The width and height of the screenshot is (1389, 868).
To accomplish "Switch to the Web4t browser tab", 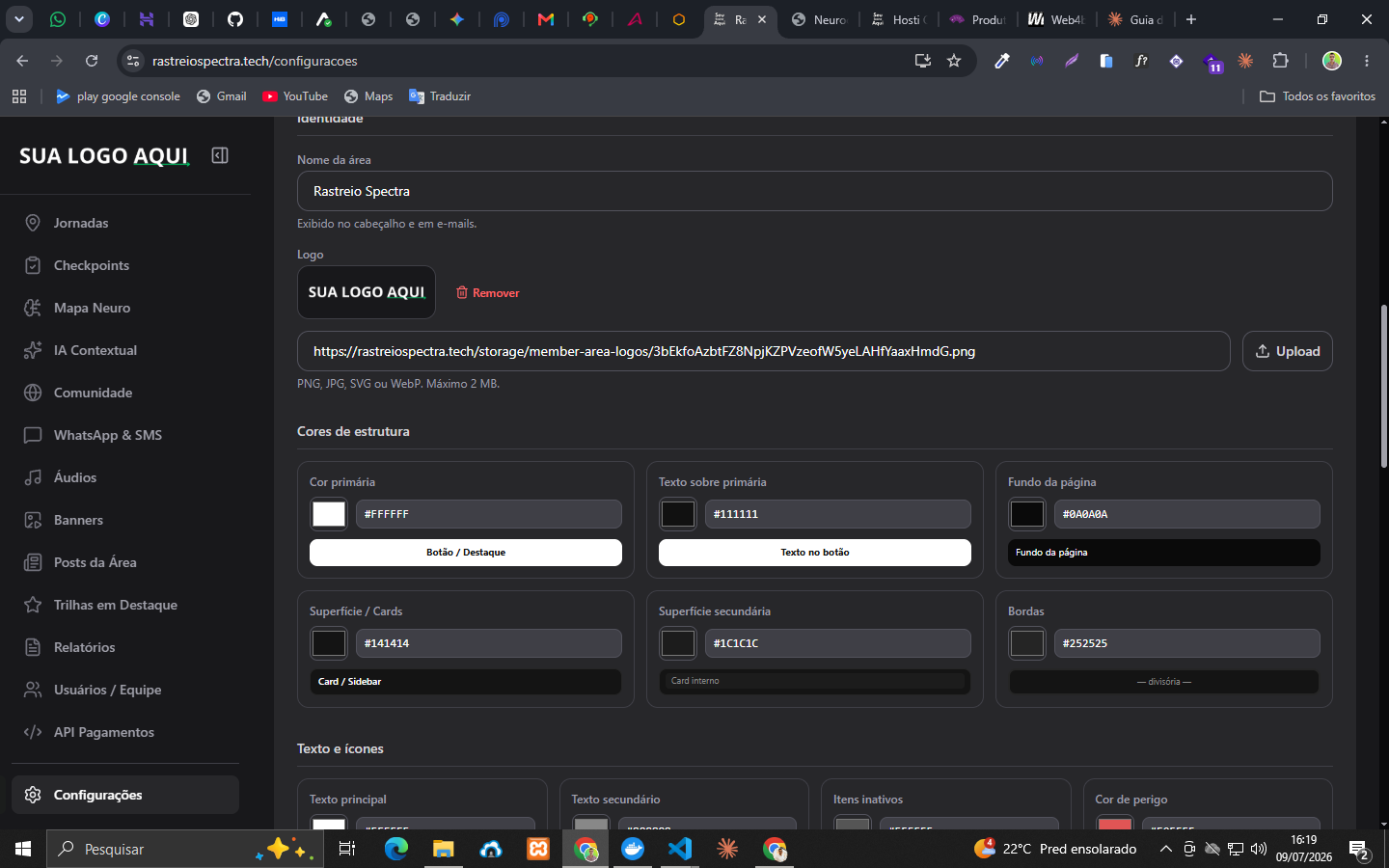I will click(x=1055, y=19).
